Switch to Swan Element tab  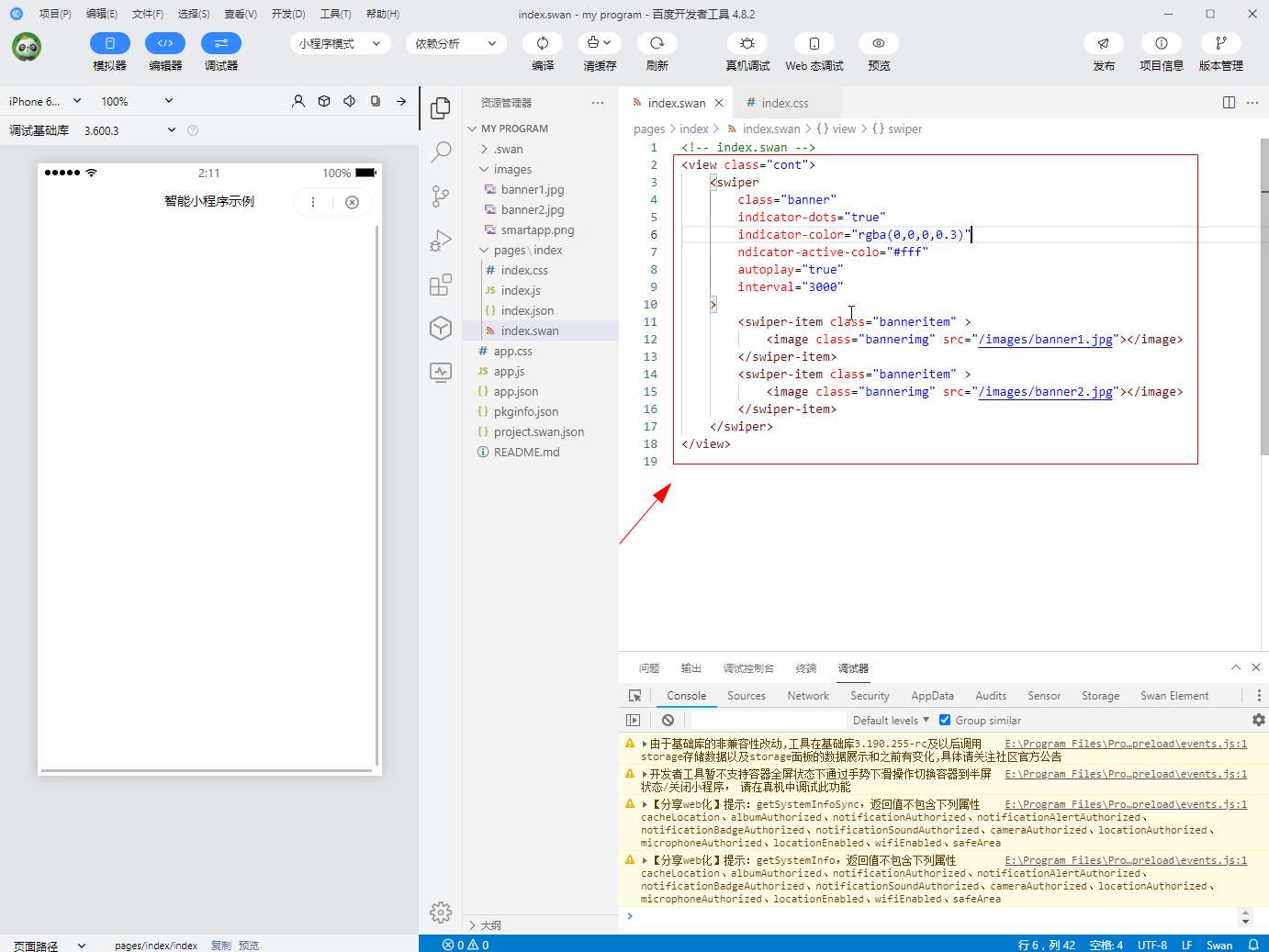pyautogui.click(x=1174, y=696)
